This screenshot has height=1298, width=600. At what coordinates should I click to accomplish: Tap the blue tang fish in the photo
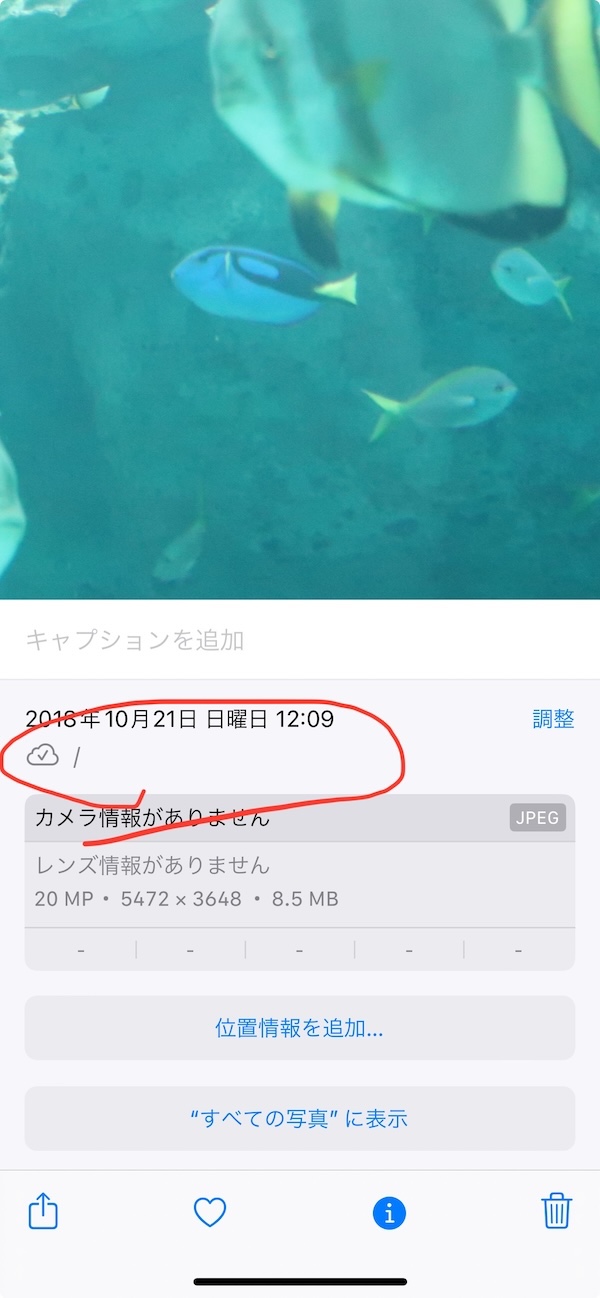(264, 285)
